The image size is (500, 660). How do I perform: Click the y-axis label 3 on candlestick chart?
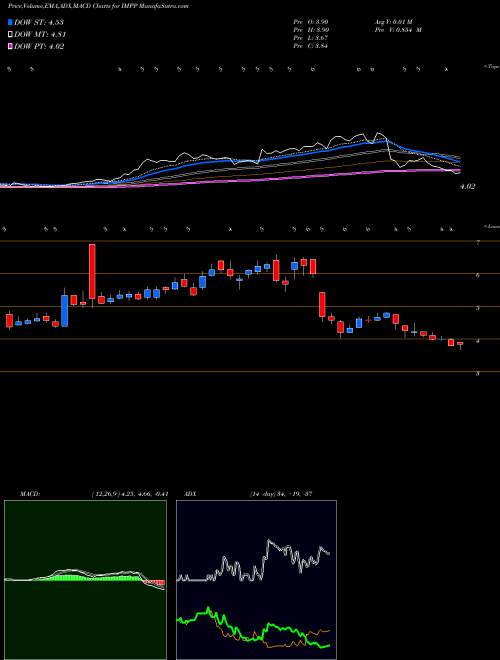coord(477,374)
